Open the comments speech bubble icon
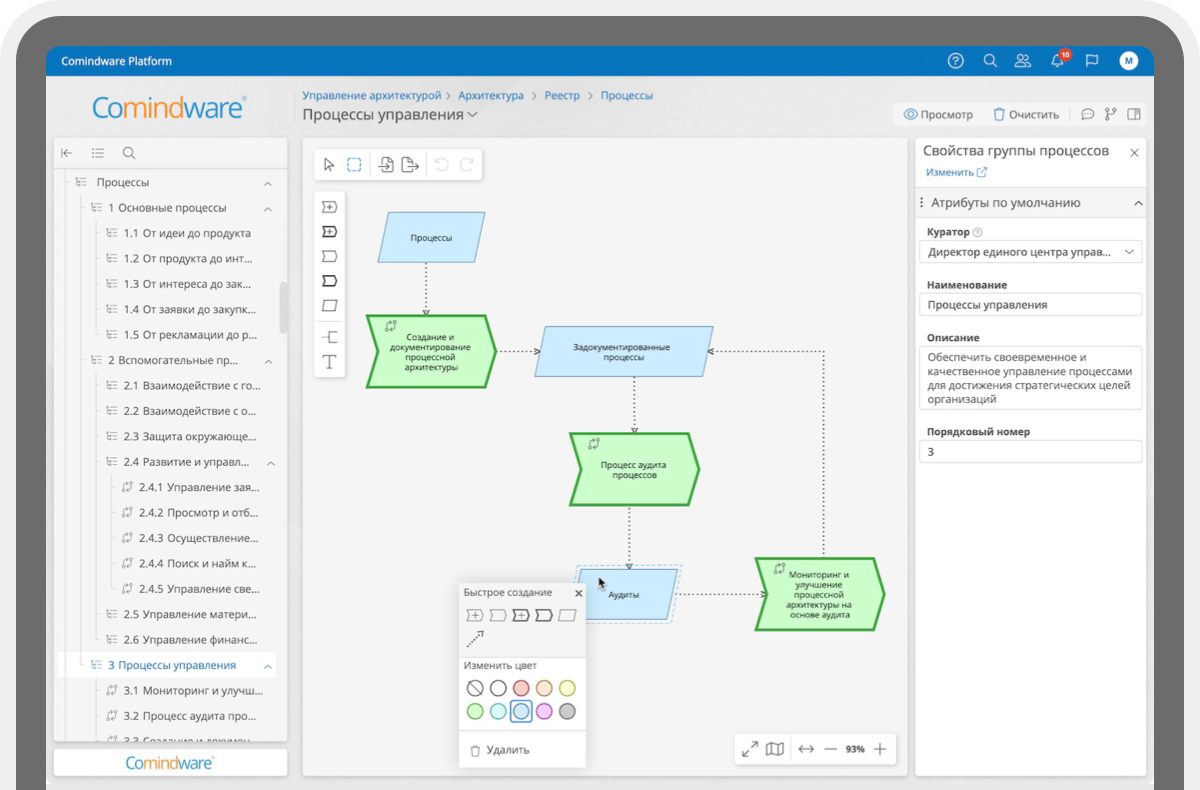This screenshot has width=1200, height=790. point(1088,114)
